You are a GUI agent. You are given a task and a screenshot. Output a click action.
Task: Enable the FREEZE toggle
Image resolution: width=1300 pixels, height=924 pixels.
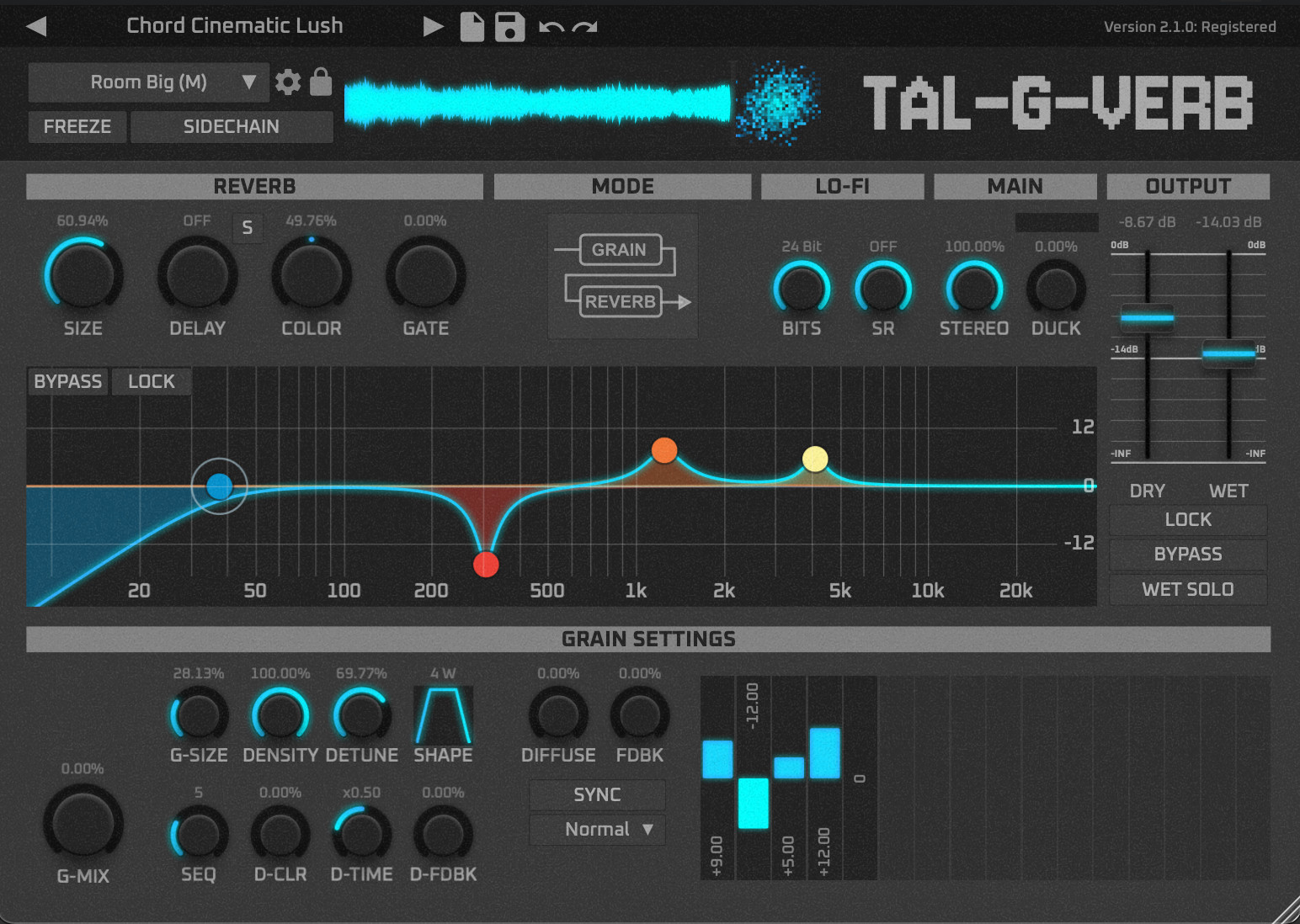tap(77, 126)
